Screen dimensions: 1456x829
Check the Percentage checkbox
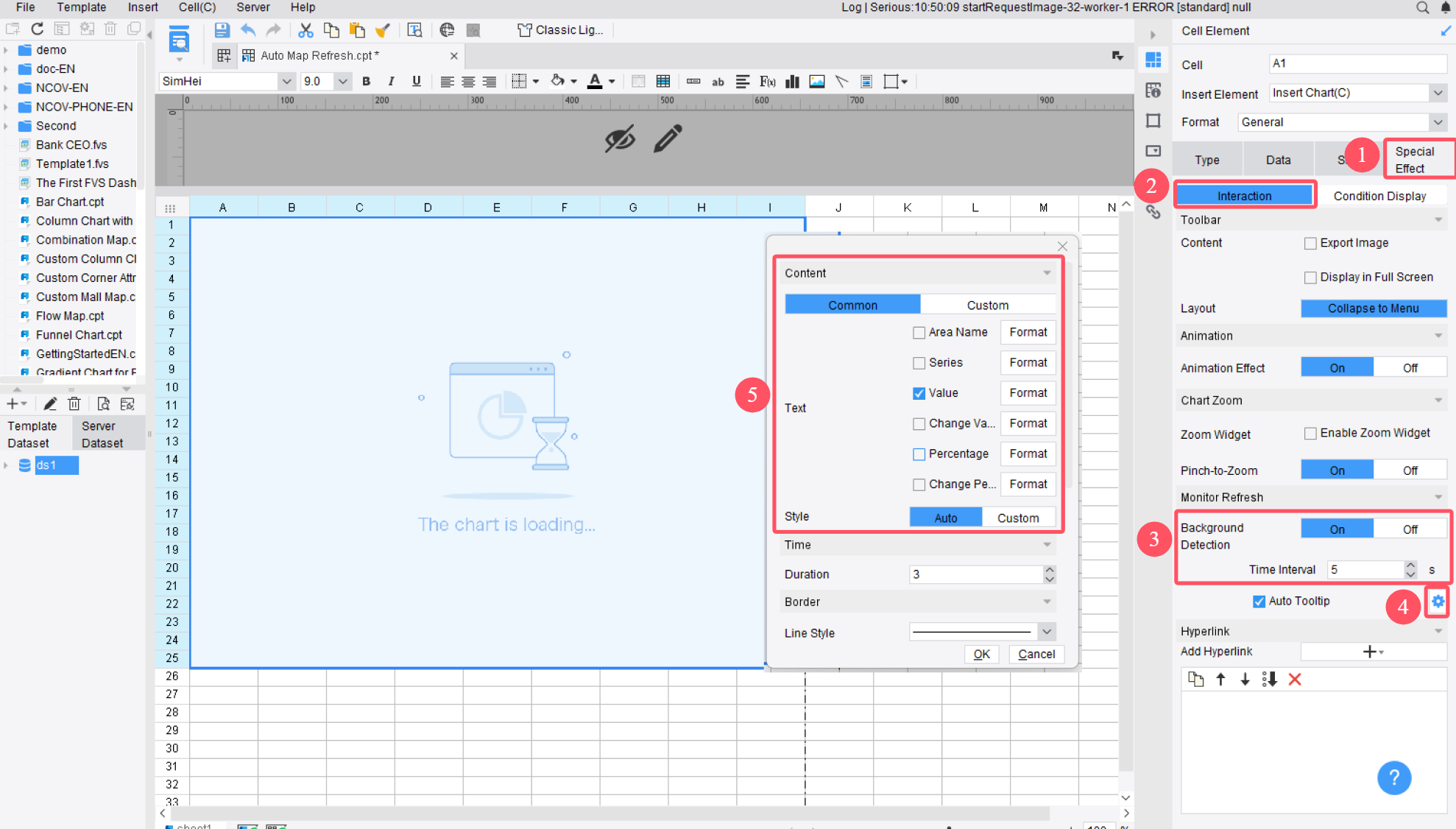click(x=919, y=454)
